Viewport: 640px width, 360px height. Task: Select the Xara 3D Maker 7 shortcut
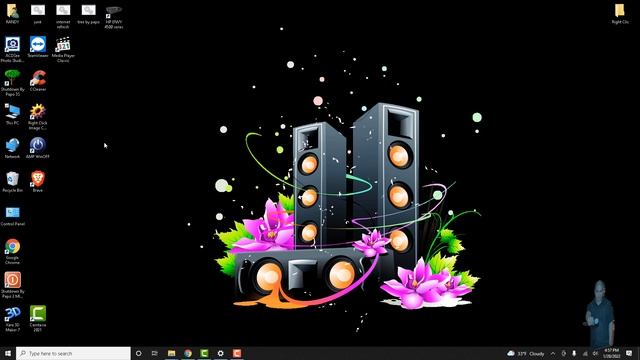coord(12,318)
